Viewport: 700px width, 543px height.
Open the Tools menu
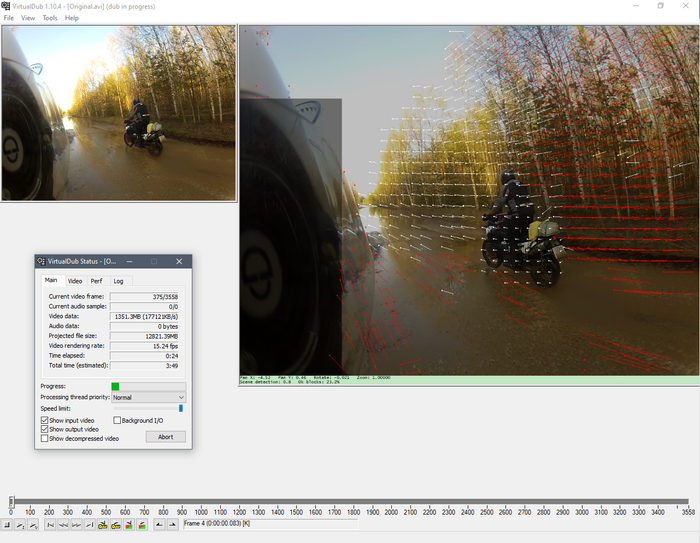click(50, 18)
